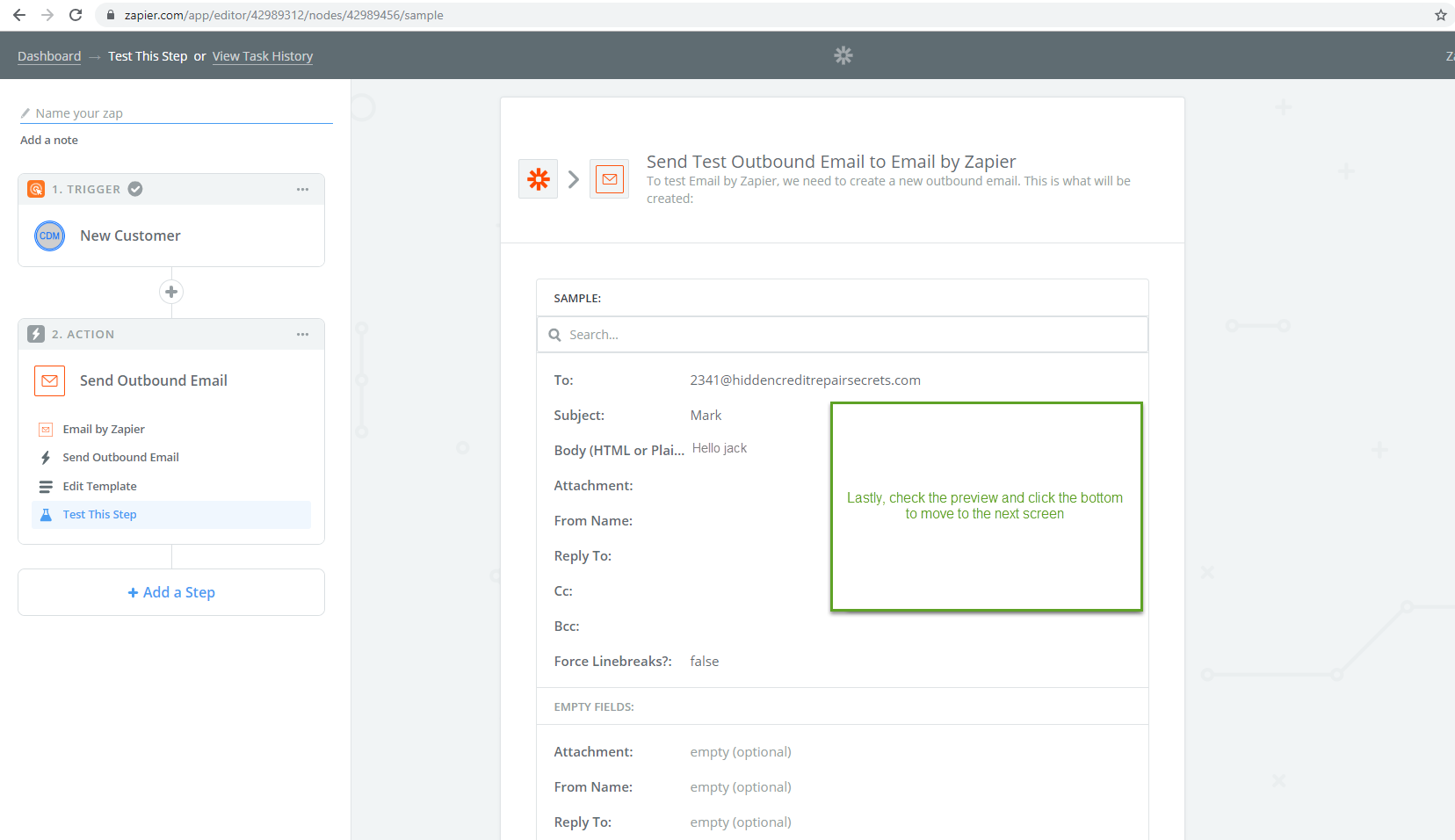Open the Dashboard link
The width and height of the screenshot is (1455, 840).
click(x=49, y=56)
